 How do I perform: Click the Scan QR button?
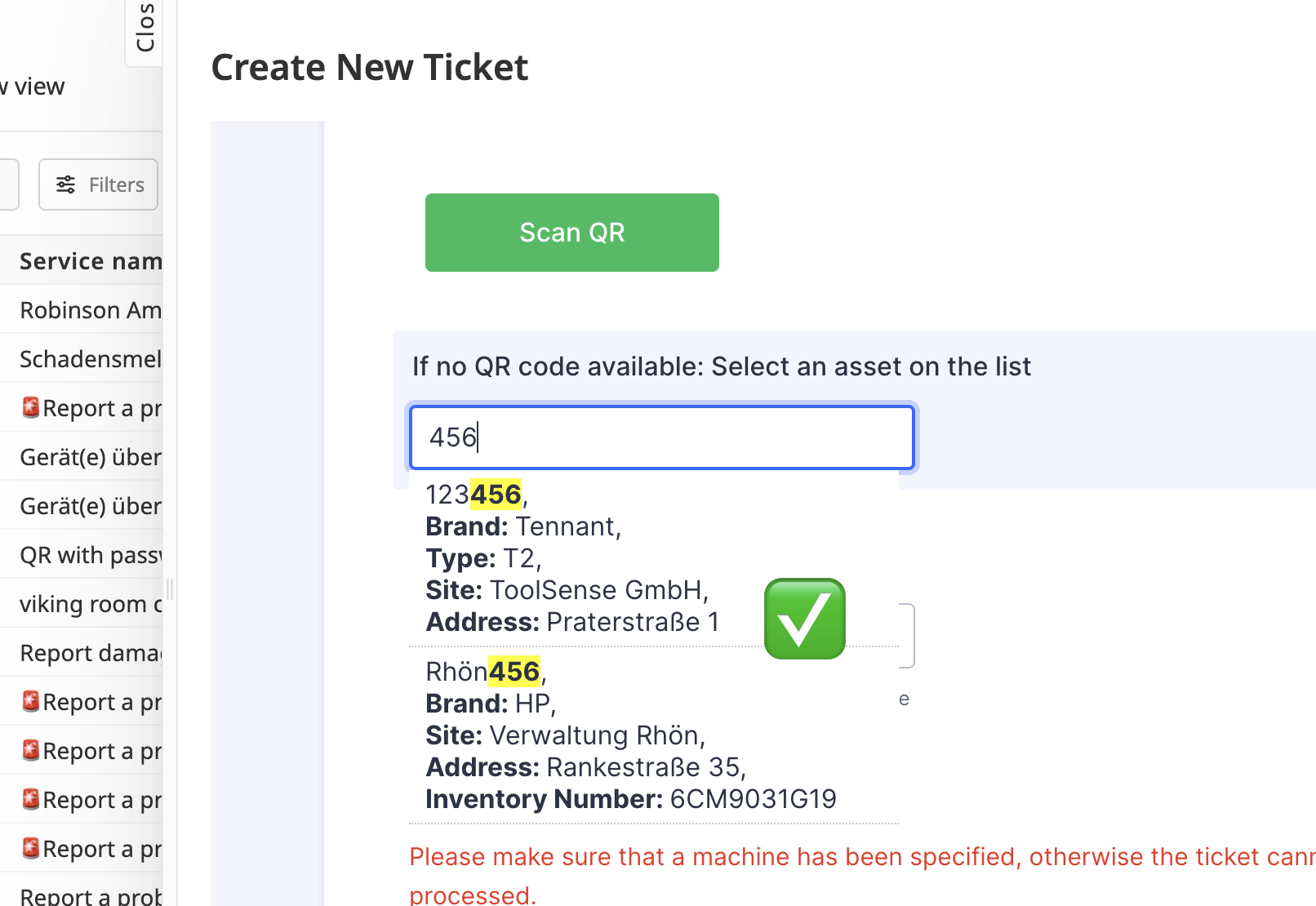point(571,233)
